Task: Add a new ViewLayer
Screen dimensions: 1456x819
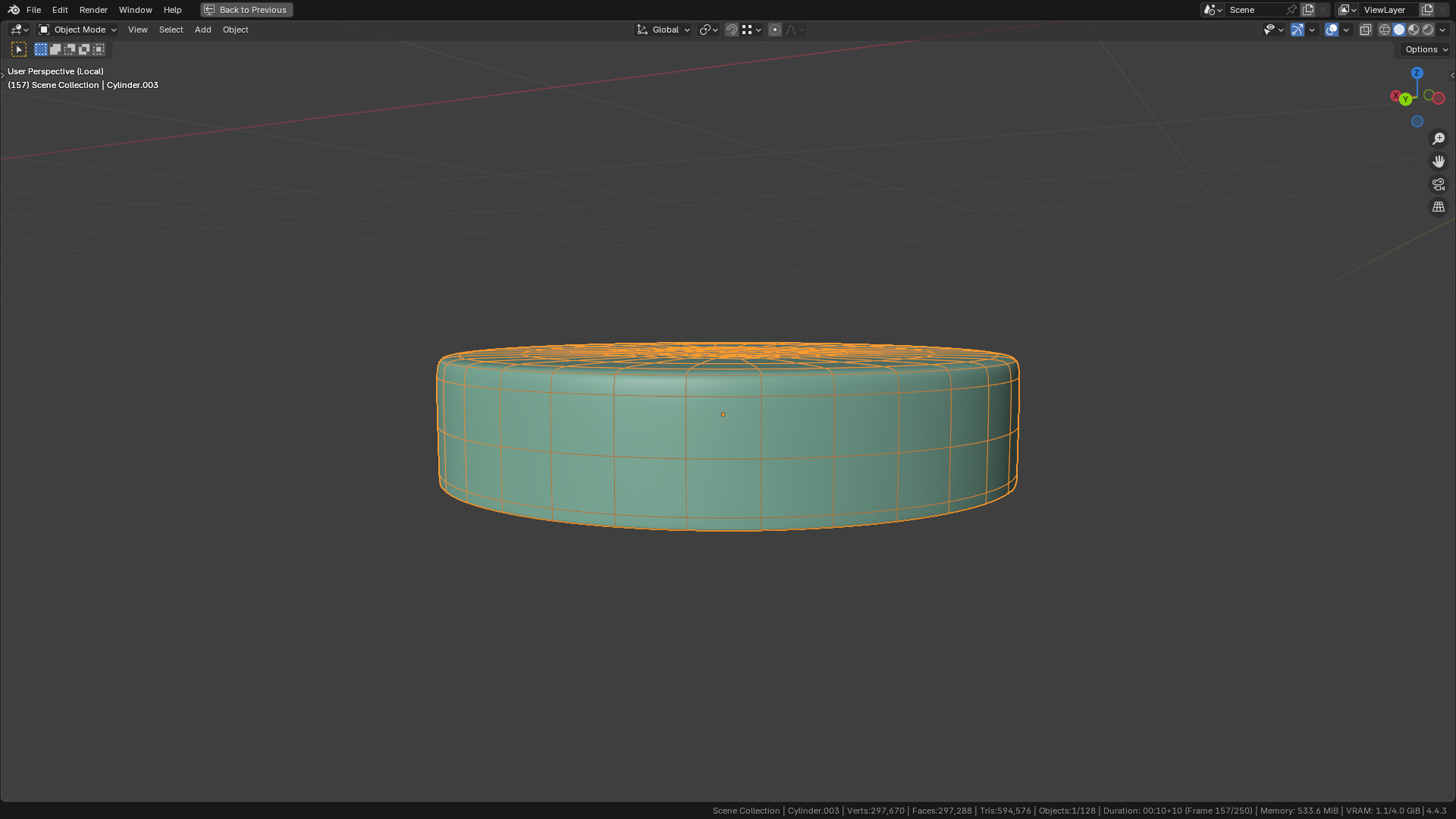Action: (1427, 10)
